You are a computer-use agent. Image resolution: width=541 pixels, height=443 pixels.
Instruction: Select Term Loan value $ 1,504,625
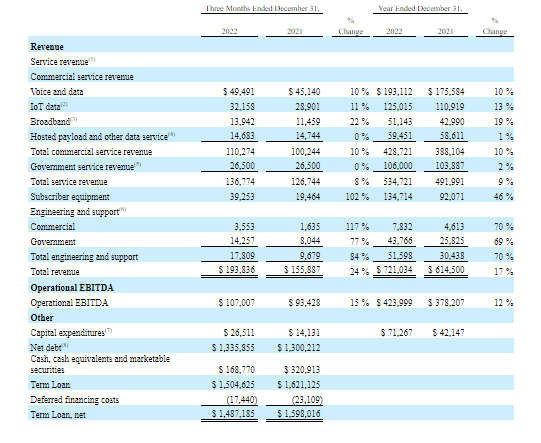[233, 385]
